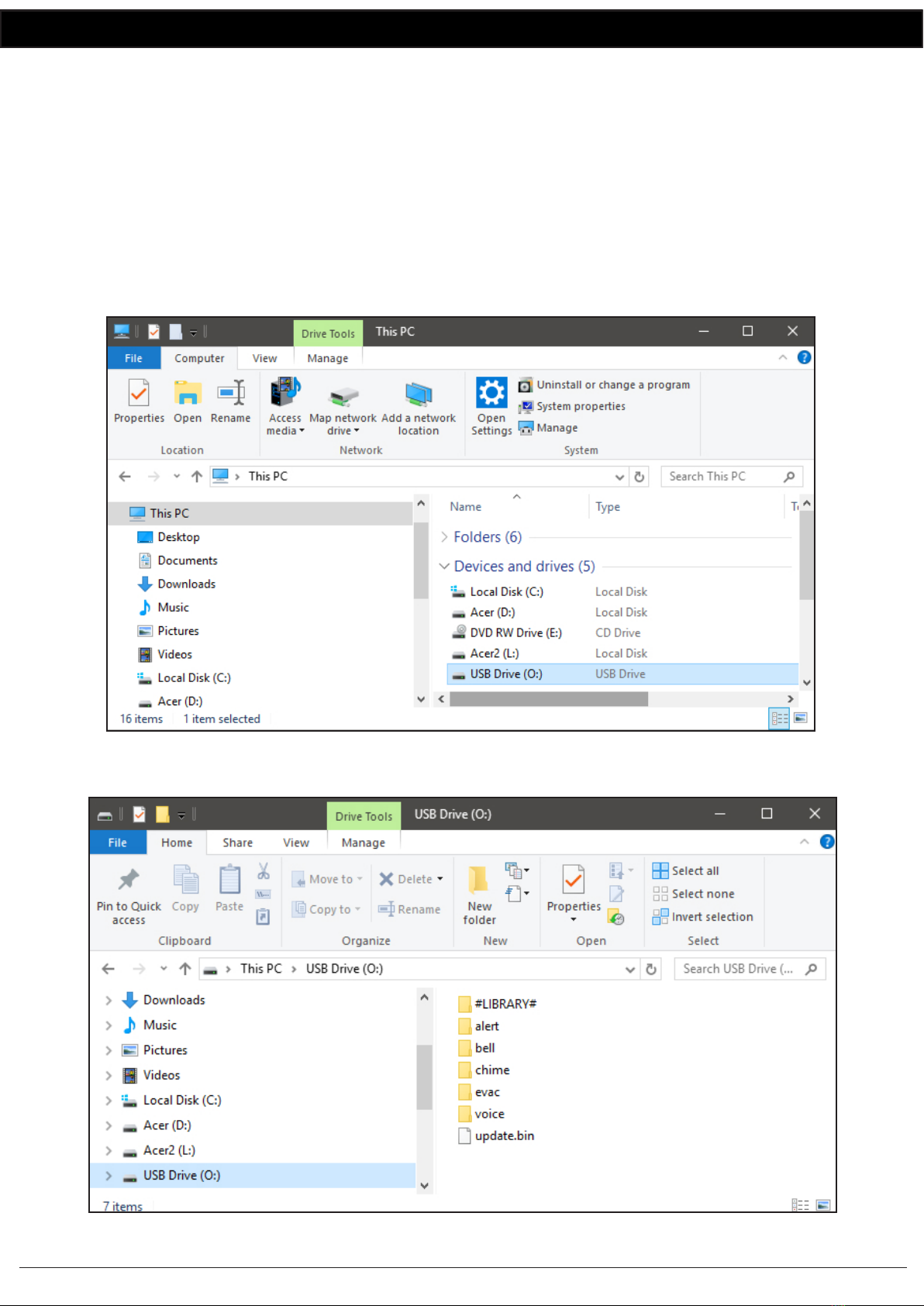
Task: Open Access media in This PC ribbon
Action: [x=285, y=407]
